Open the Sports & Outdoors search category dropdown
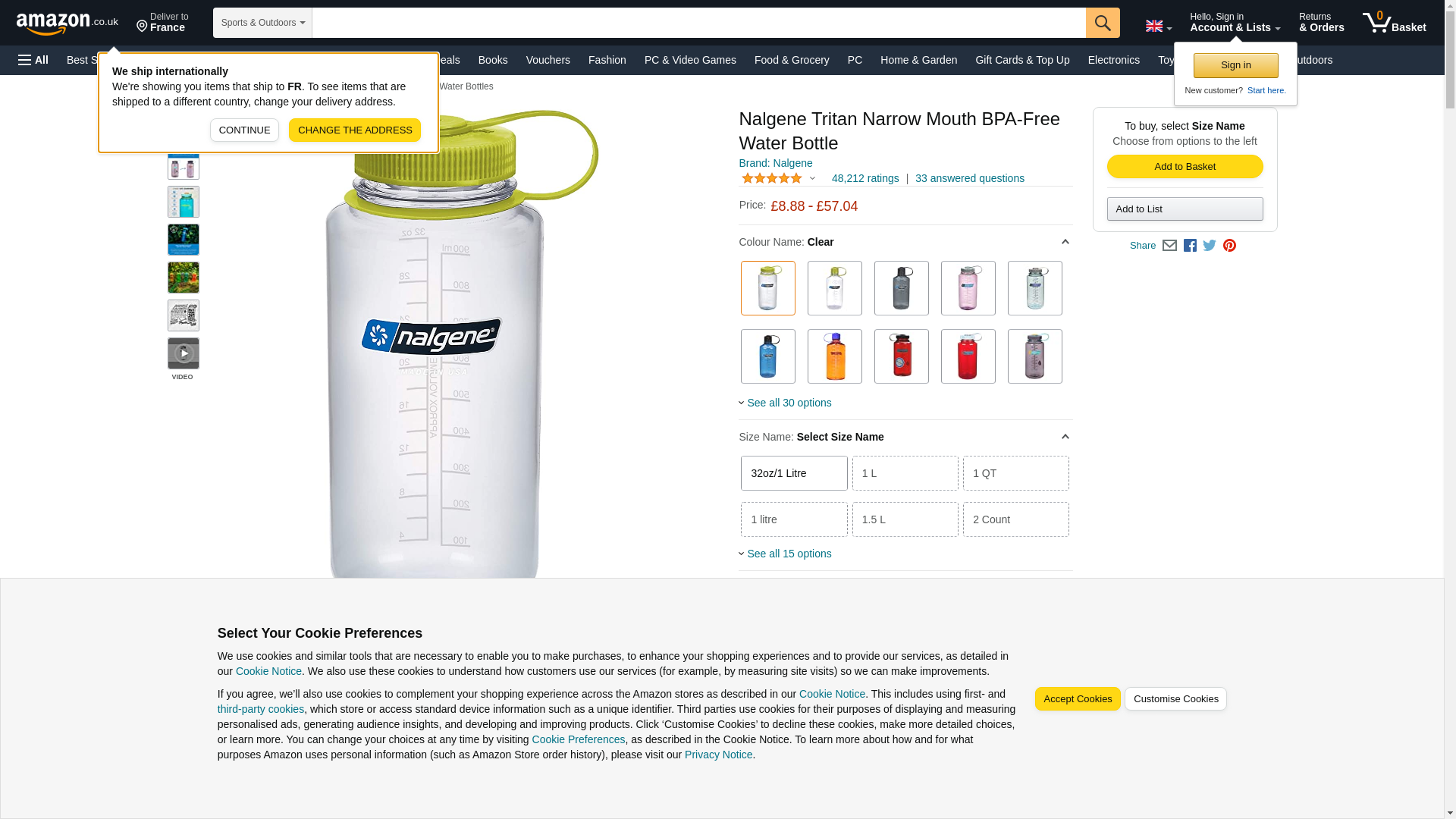The image size is (1456, 819). pyautogui.click(x=262, y=23)
